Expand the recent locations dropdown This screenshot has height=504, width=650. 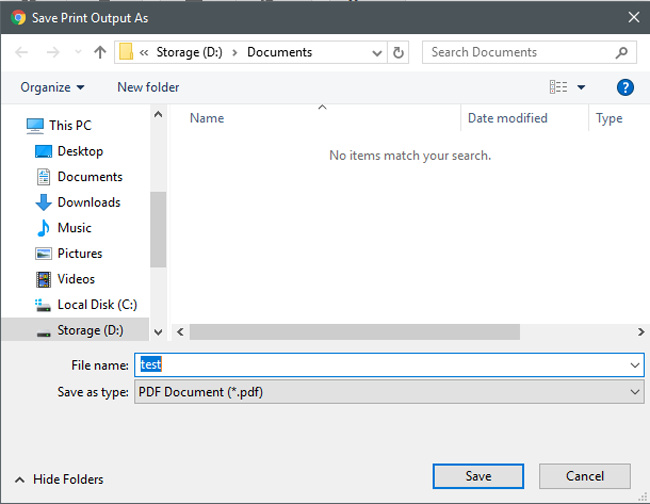tap(76, 53)
